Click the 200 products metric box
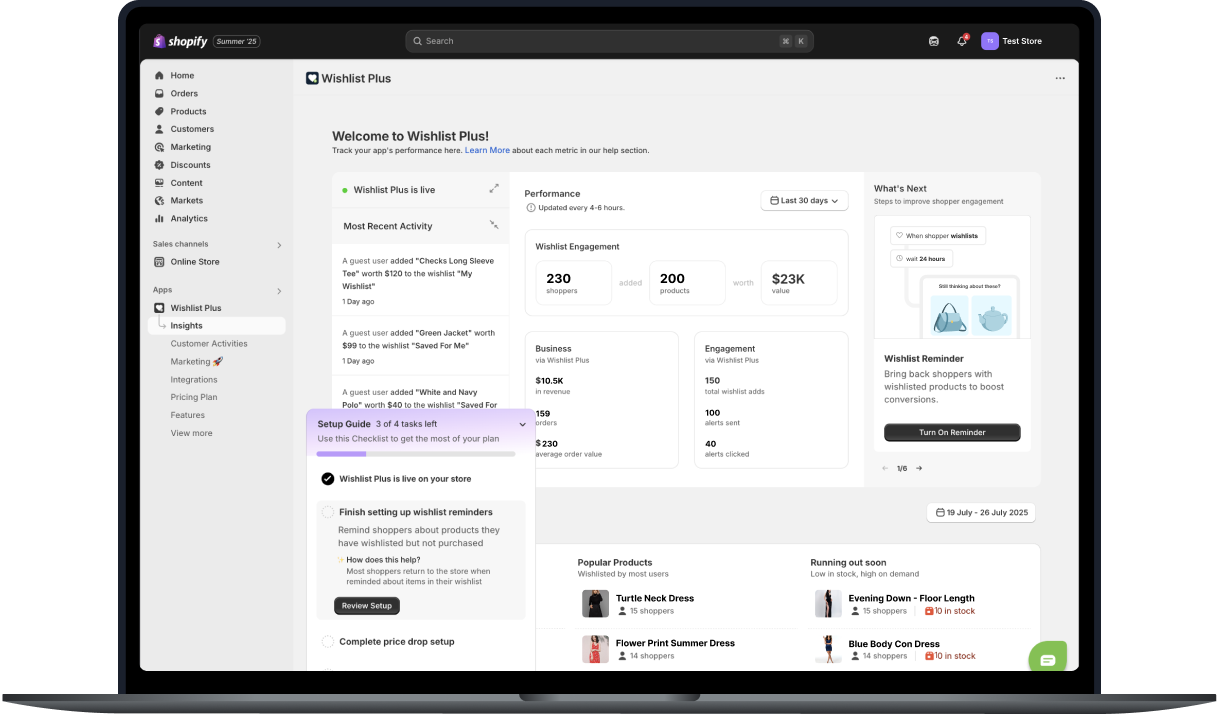The image size is (1218, 714). click(x=687, y=283)
